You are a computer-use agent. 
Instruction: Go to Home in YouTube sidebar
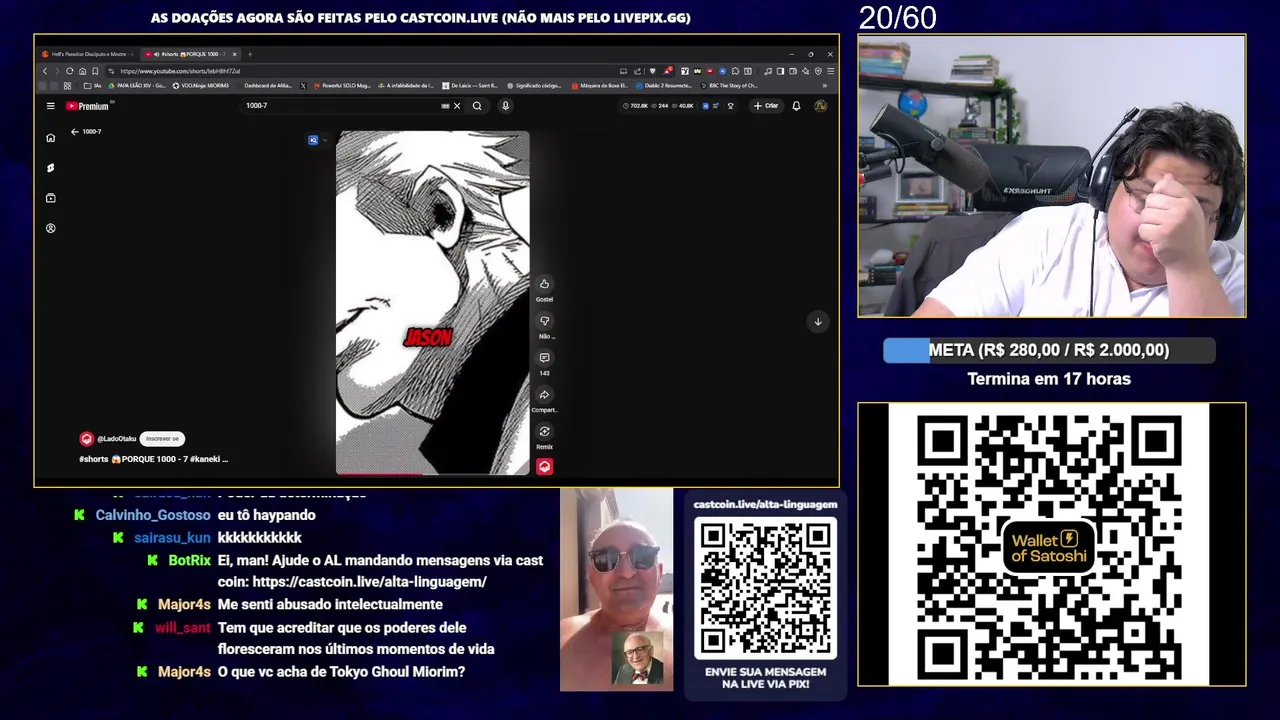tap(50, 138)
